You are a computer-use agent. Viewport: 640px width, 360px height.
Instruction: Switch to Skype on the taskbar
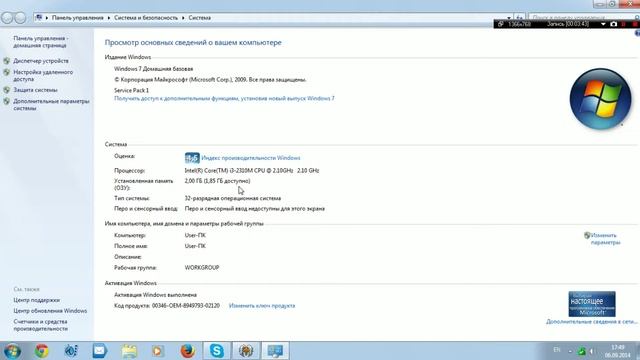(217, 351)
